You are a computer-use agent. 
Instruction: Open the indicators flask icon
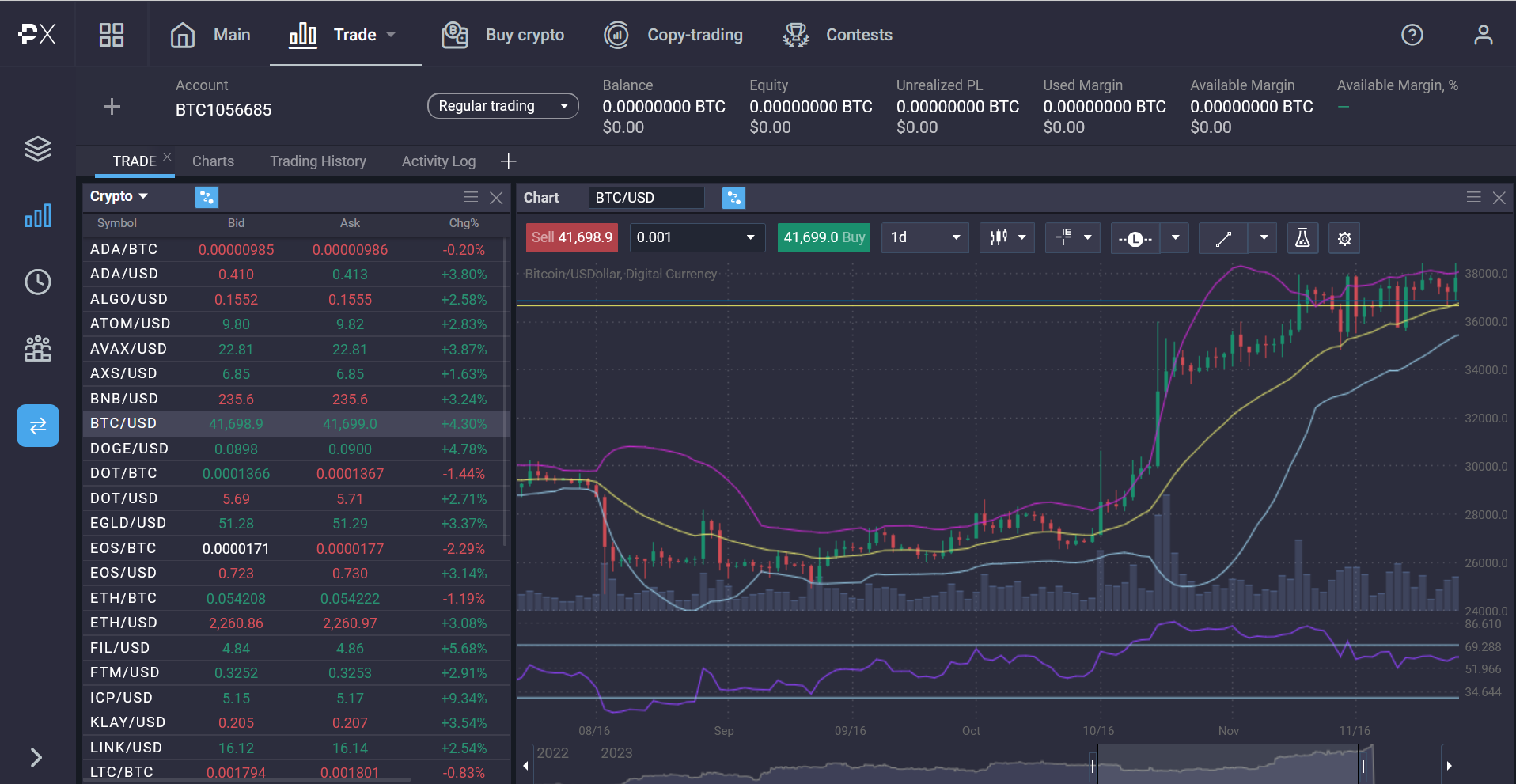pos(1302,238)
